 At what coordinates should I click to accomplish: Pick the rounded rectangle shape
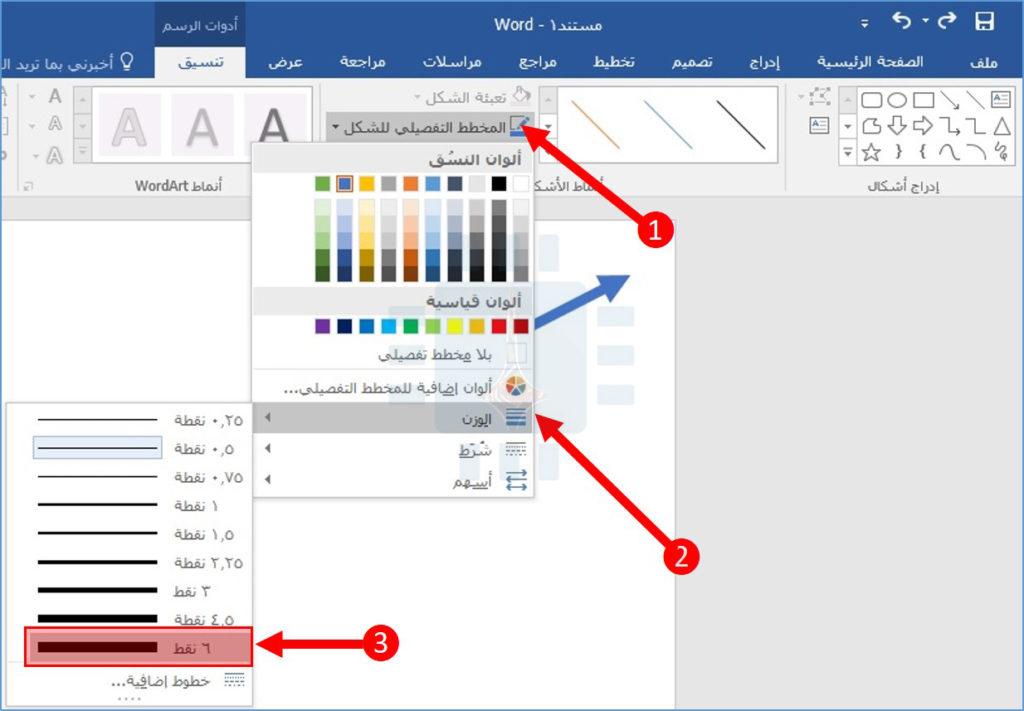(x=872, y=100)
